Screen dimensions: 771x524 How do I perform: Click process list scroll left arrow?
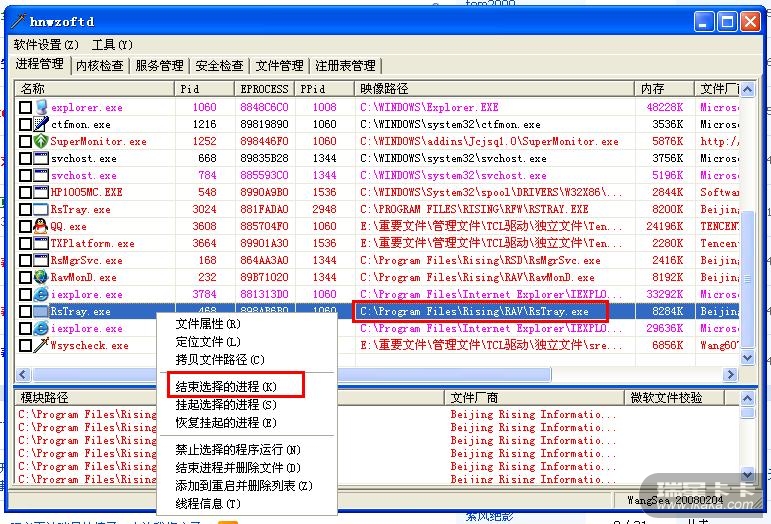pos(23,375)
